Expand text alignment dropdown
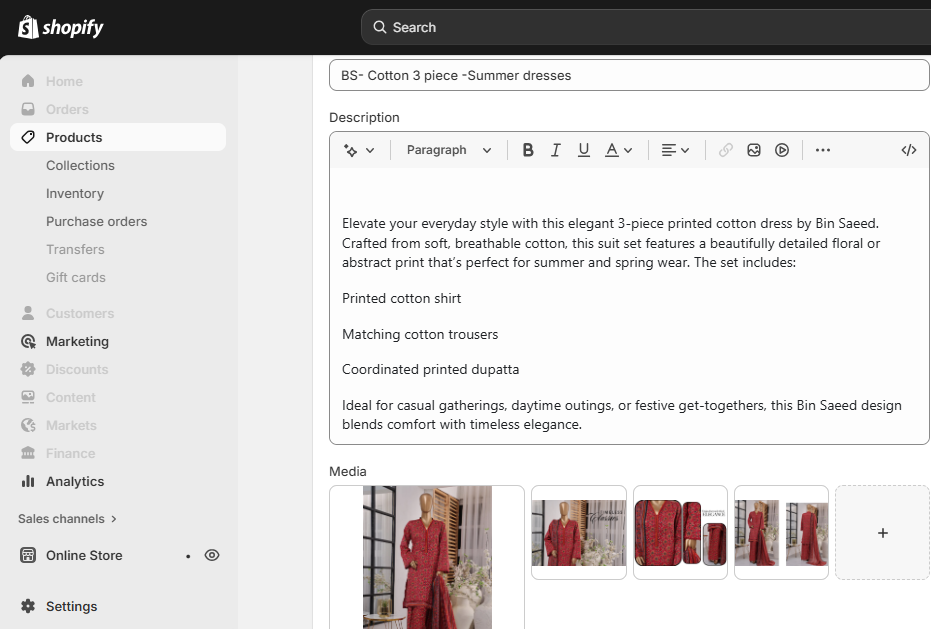931x629 pixels. [676, 150]
